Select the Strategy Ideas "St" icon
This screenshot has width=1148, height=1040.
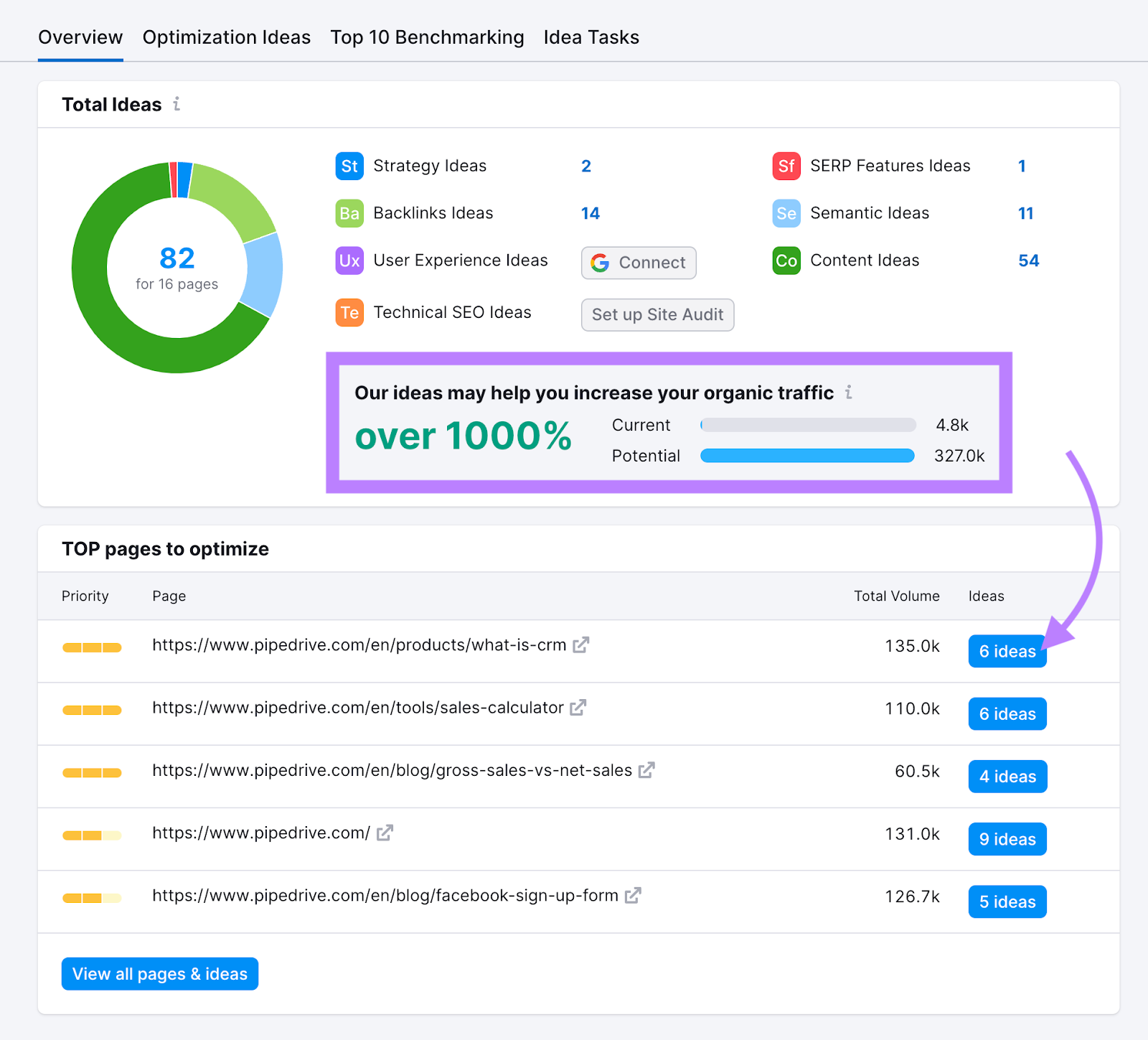(x=349, y=166)
